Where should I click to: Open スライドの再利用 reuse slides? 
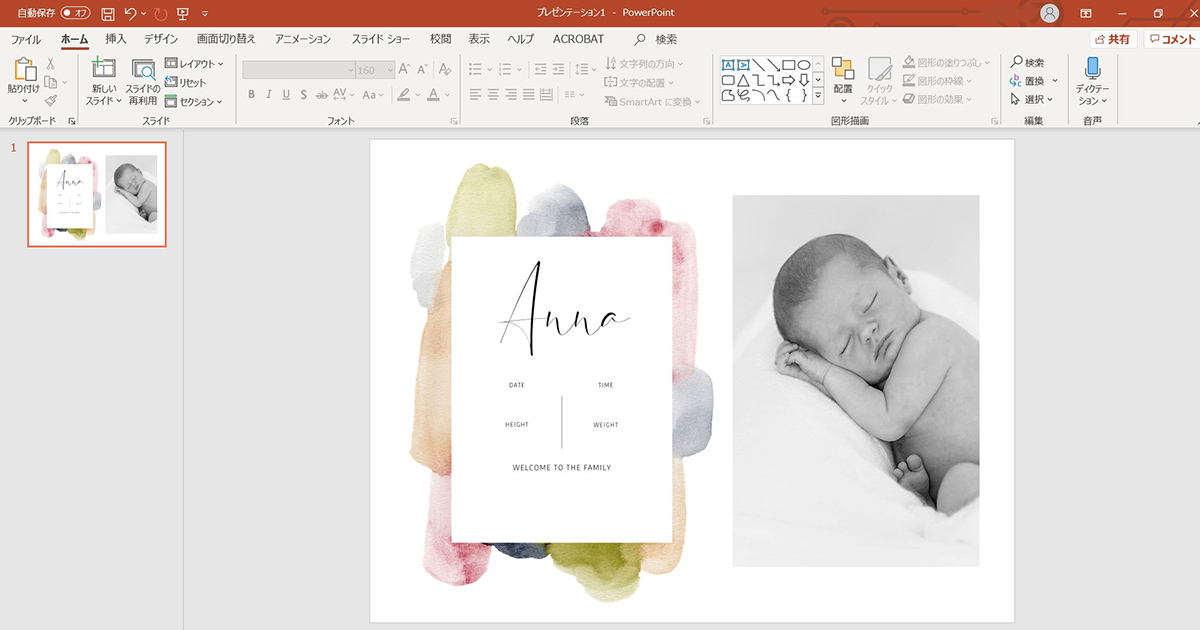pos(143,72)
